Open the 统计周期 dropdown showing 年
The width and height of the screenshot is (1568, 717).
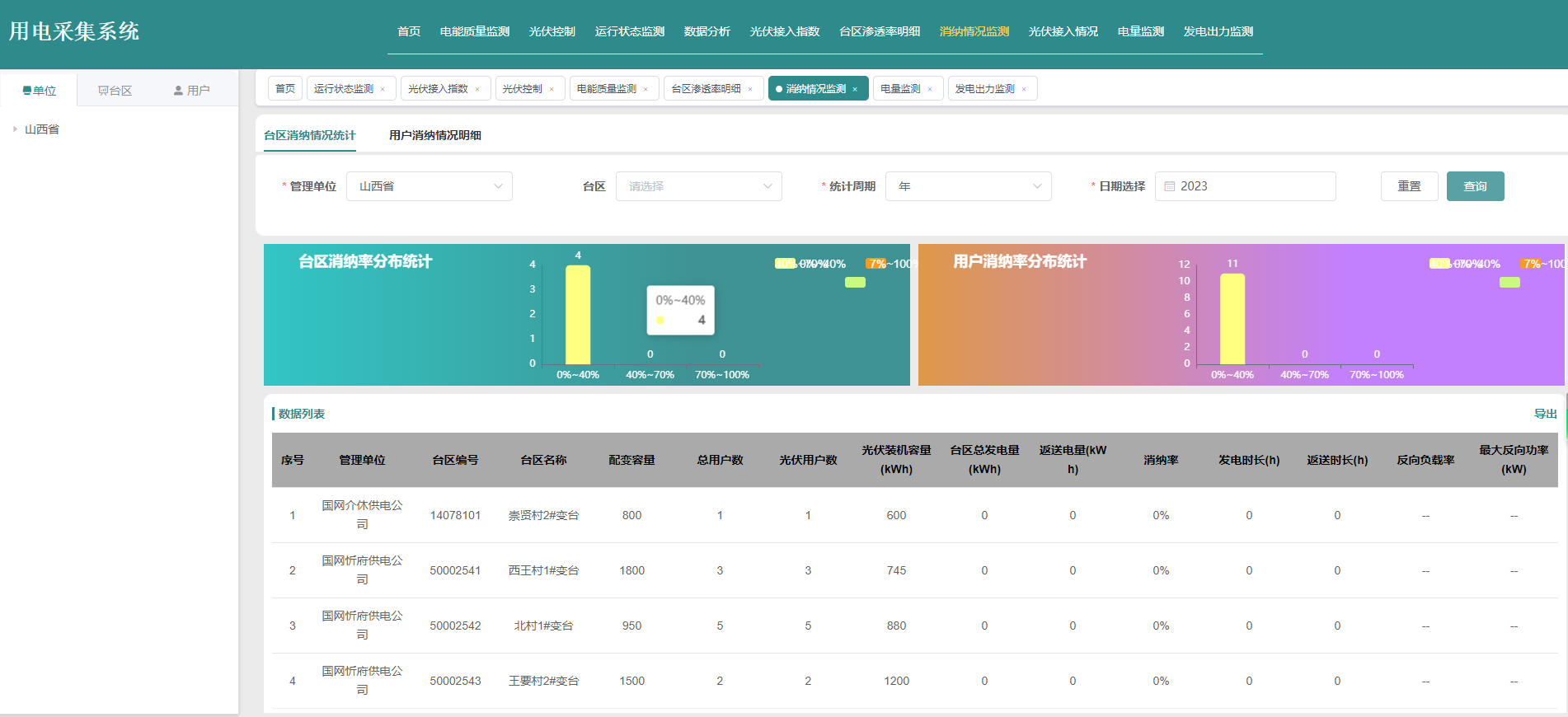tap(969, 186)
